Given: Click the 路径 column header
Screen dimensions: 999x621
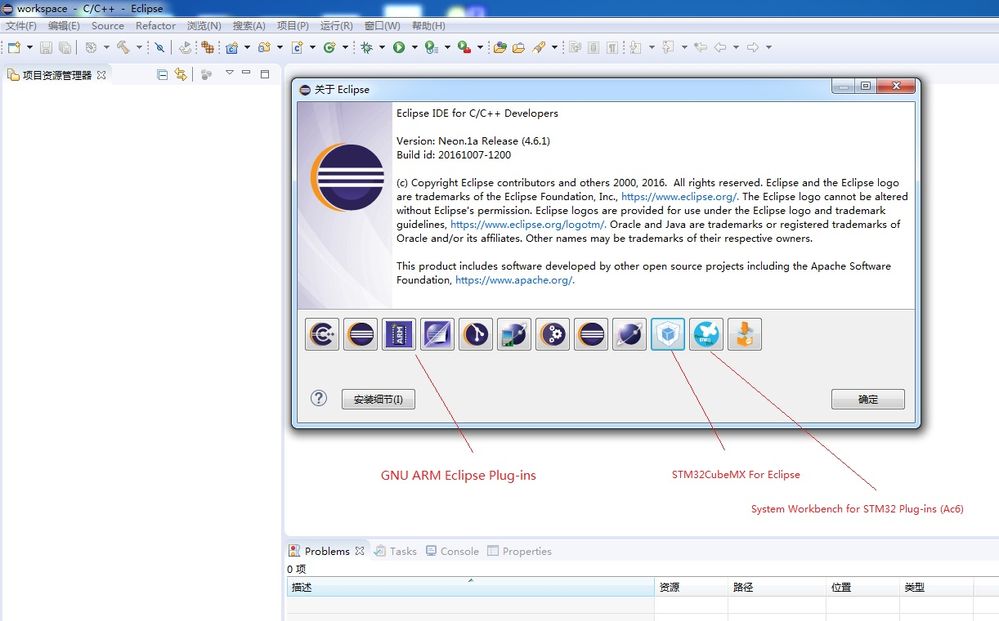Looking at the screenshot, I should 777,587.
